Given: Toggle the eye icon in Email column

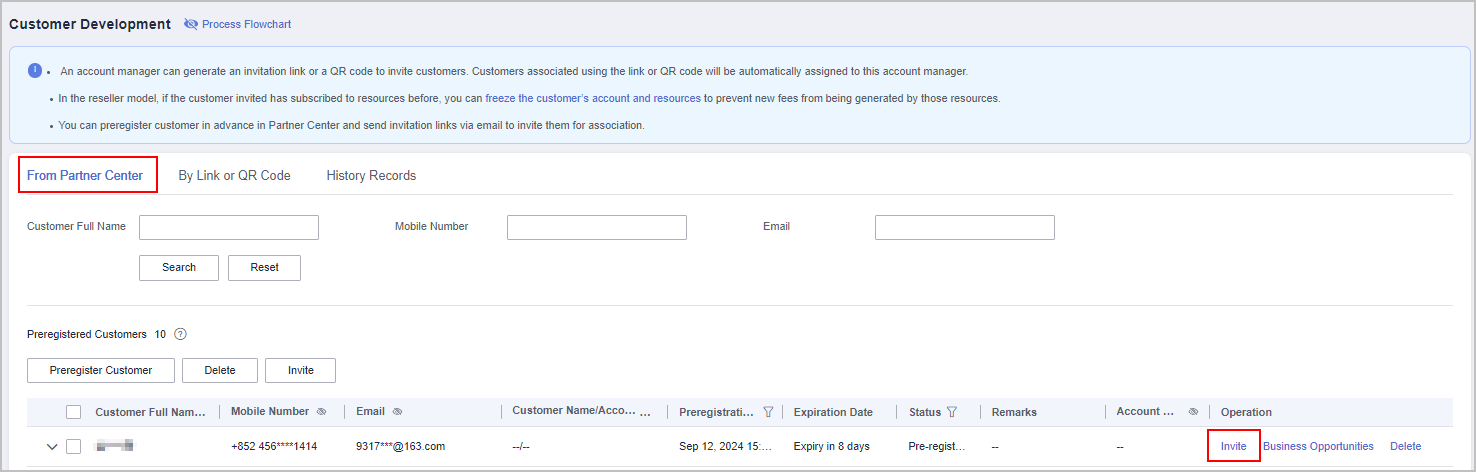Looking at the screenshot, I should (397, 412).
